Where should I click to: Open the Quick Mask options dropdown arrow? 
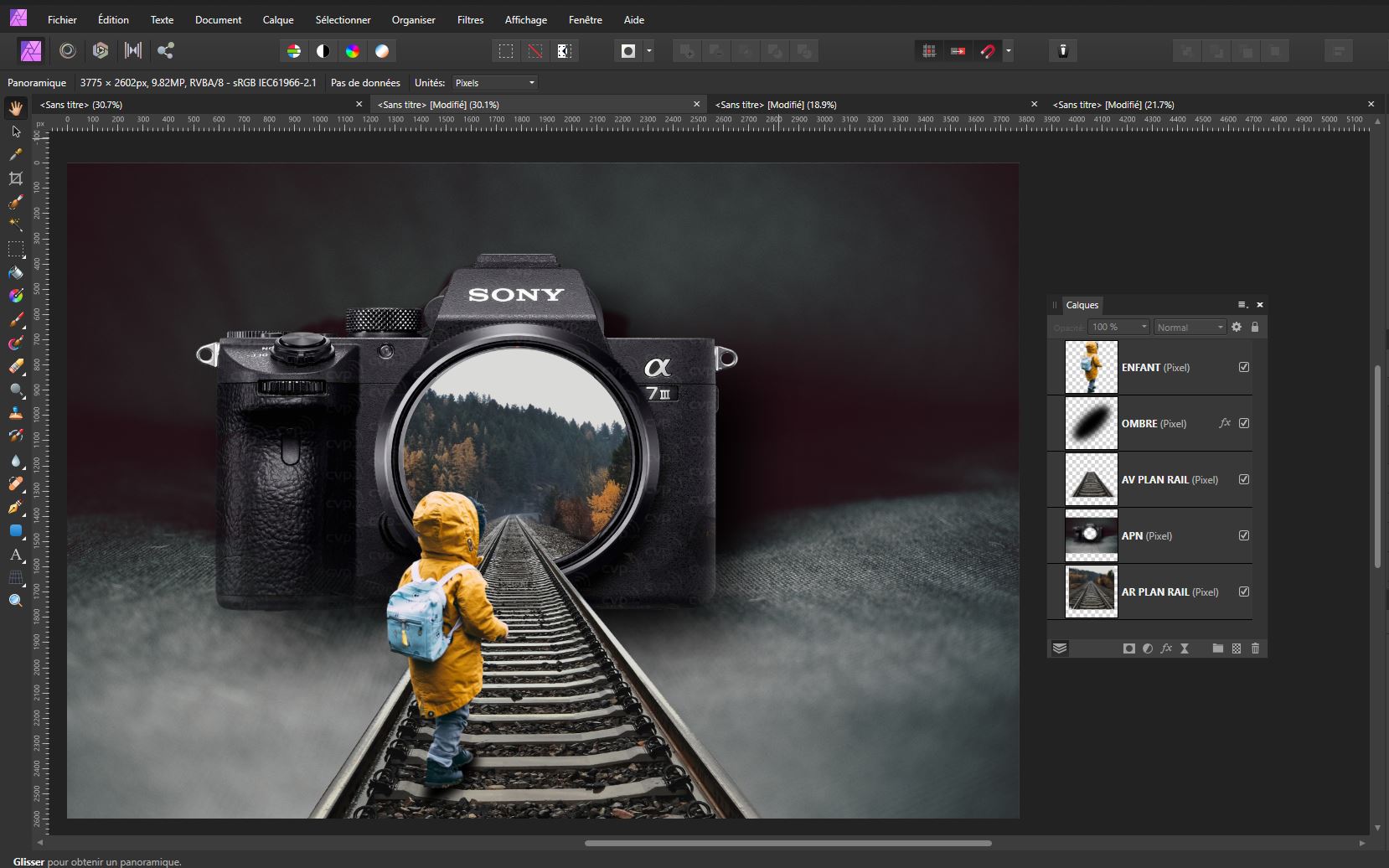(x=649, y=51)
